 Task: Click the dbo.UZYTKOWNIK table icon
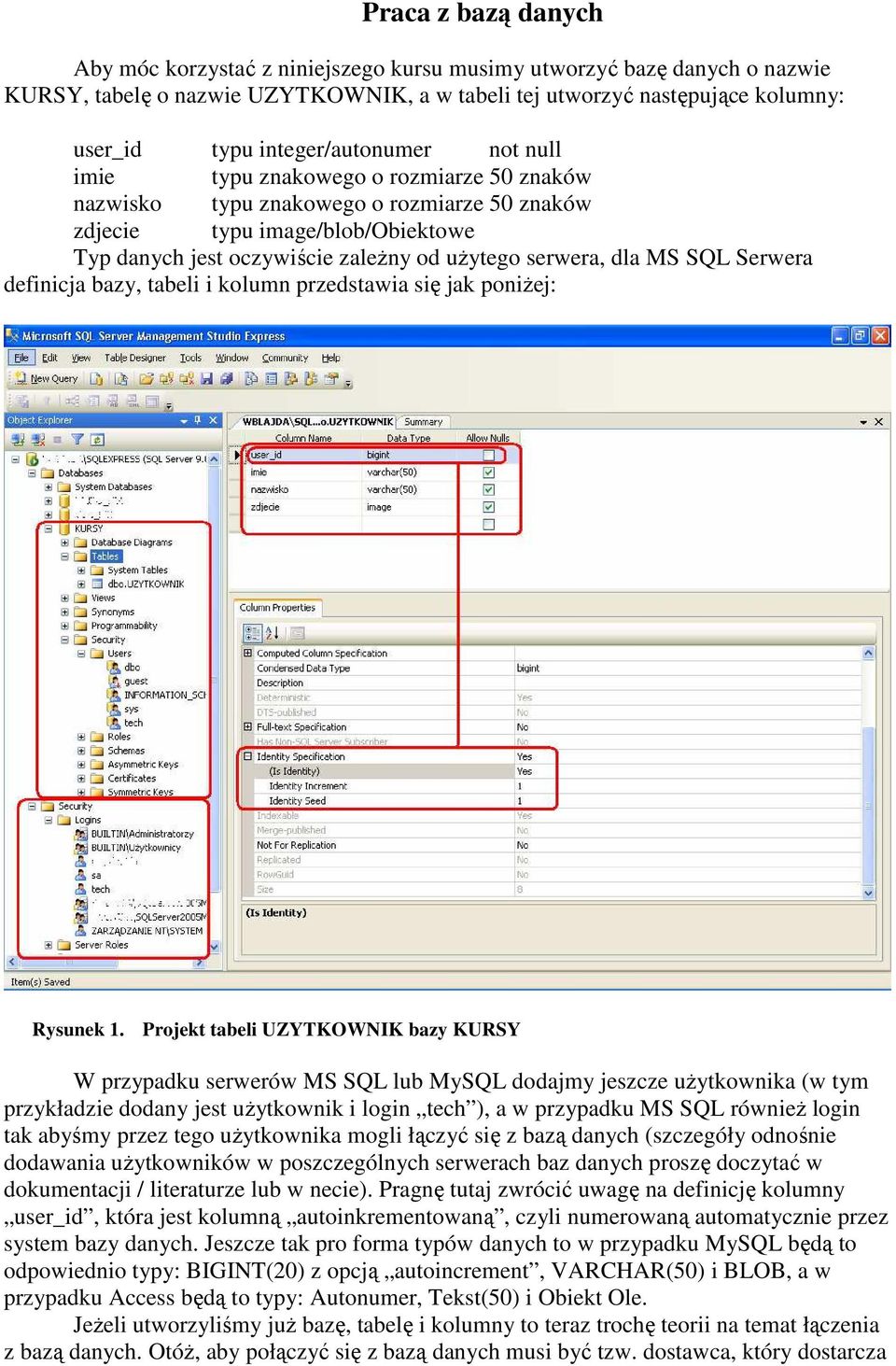point(98,584)
